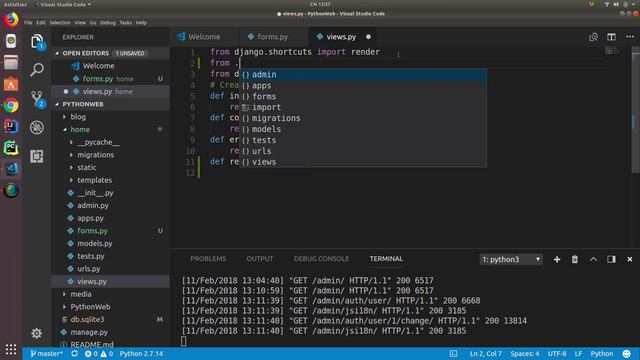Click the master branch status item

[x=47, y=353]
